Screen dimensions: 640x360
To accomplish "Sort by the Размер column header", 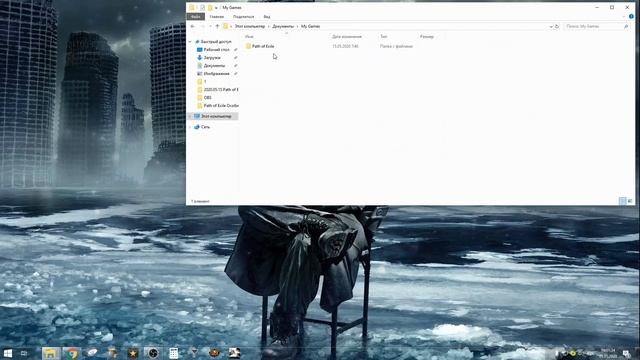I will [x=427, y=36].
